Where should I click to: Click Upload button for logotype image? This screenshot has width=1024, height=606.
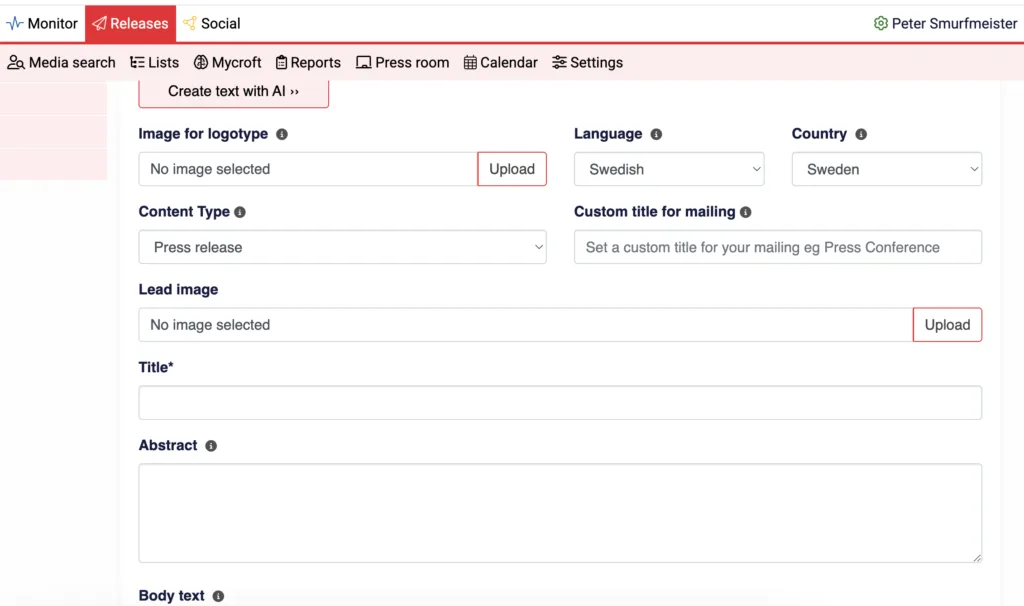(x=512, y=169)
